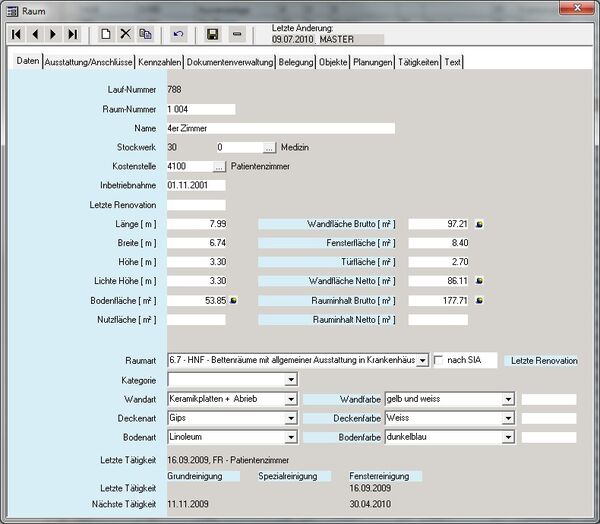Screen dimensions: 600x524
Task: Delete record with the X icon
Action: (126, 34)
